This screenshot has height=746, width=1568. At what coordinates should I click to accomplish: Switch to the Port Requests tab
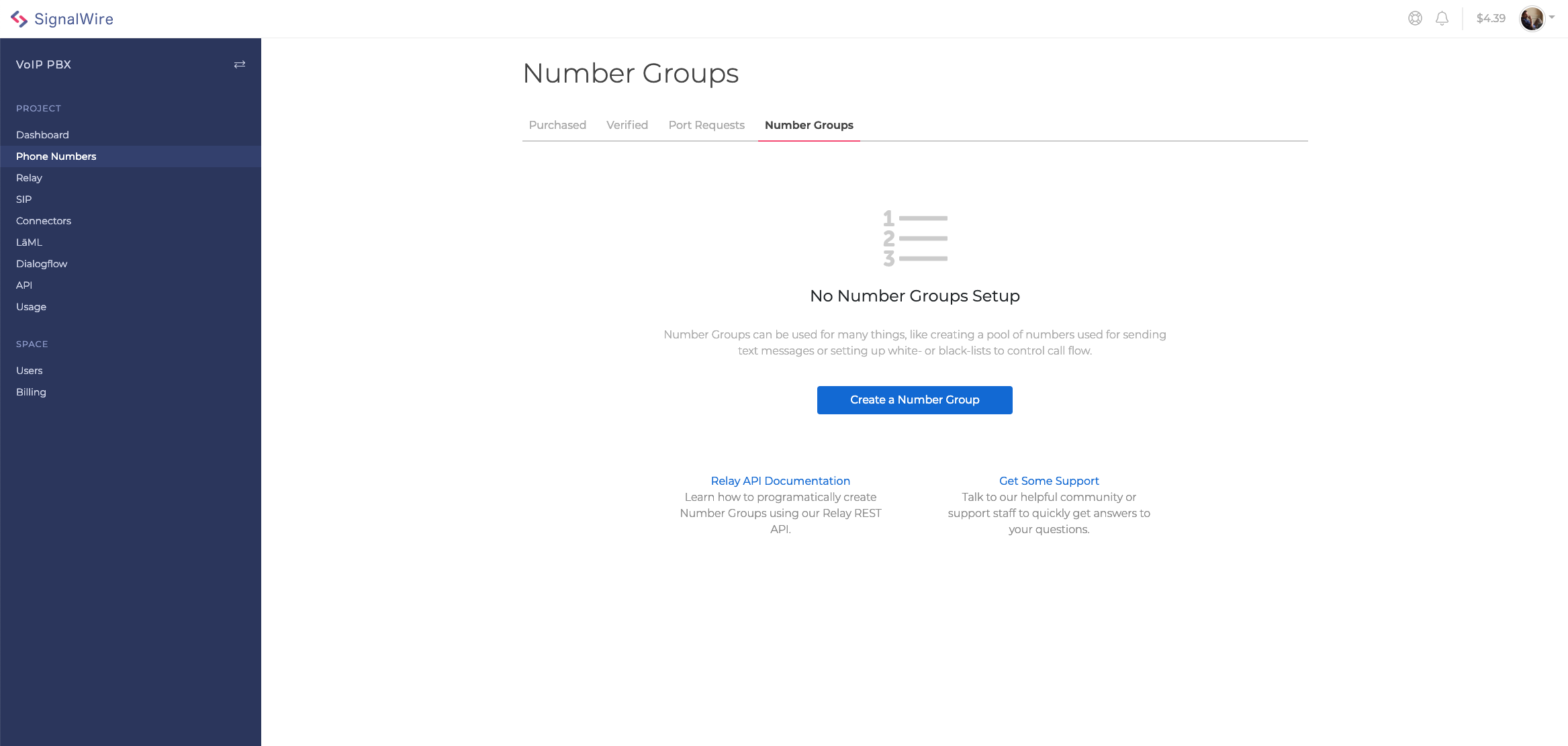[x=706, y=125]
